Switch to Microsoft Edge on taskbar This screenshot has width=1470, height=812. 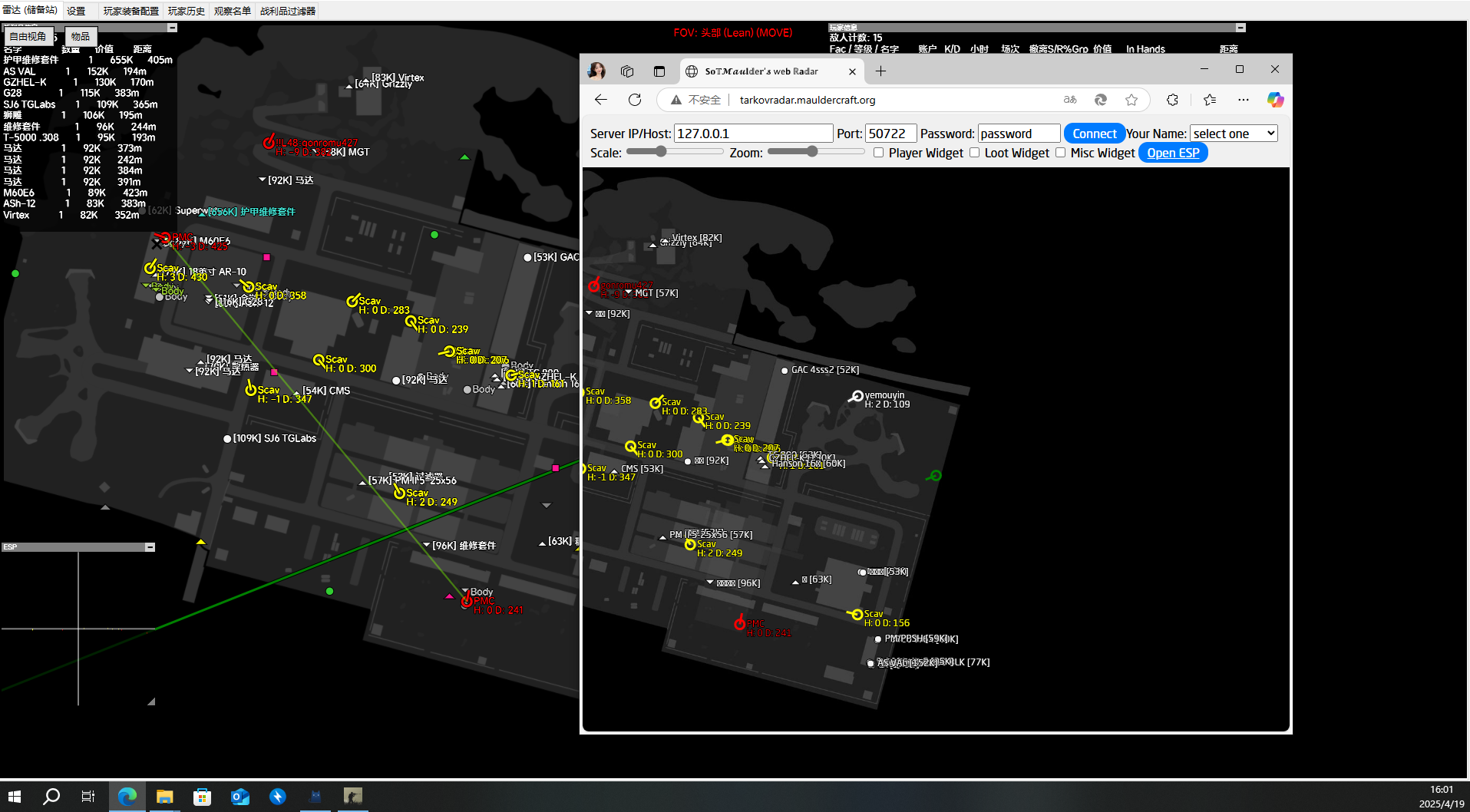[x=127, y=797]
